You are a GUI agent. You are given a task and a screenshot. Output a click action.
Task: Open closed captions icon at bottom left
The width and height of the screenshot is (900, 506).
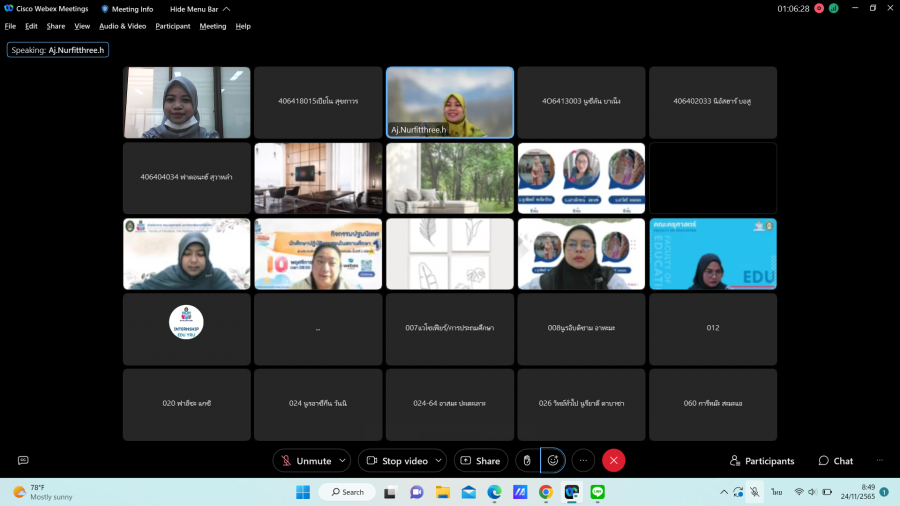pyautogui.click(x=23, y=460)
